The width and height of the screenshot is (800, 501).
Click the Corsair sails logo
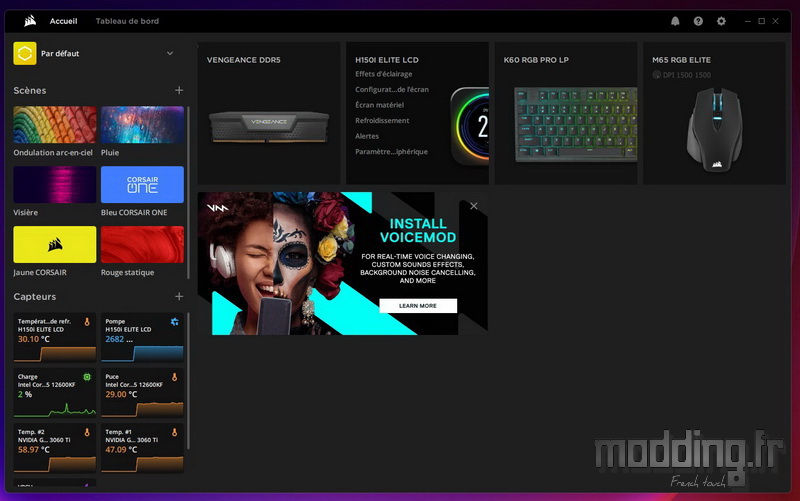point(30,21)
